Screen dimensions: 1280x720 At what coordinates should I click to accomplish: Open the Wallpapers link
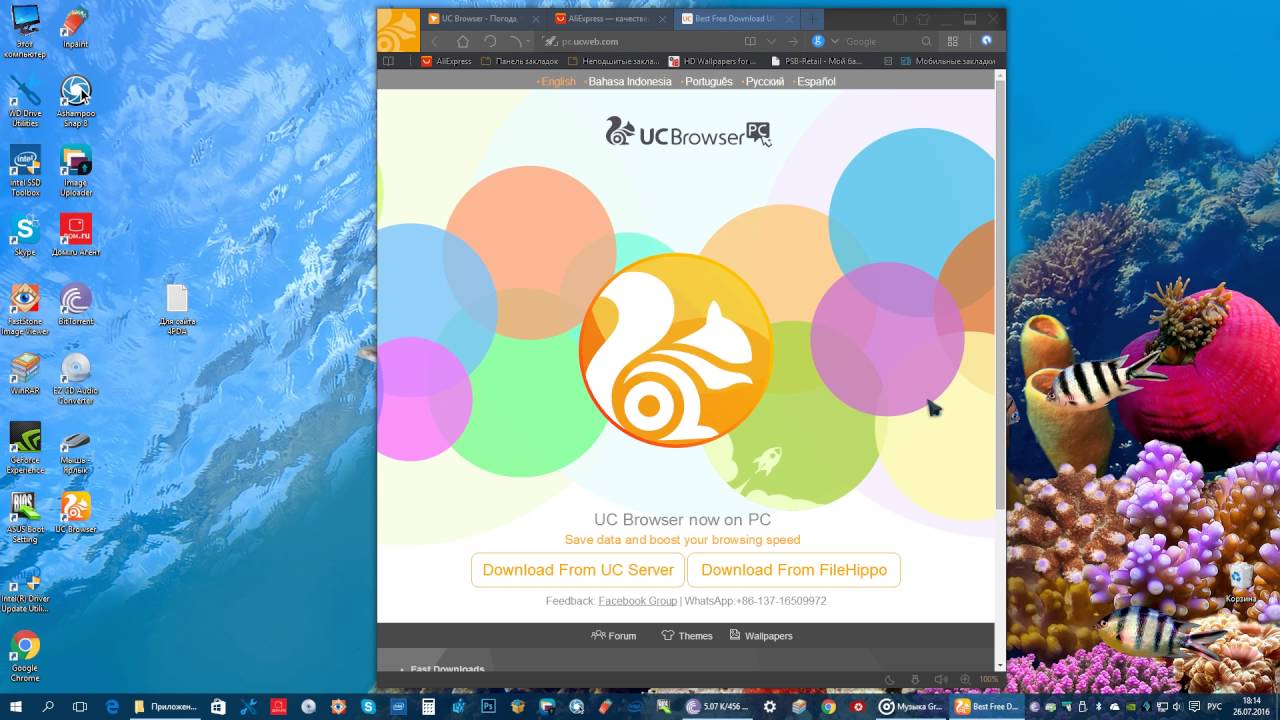coord(760,635)
